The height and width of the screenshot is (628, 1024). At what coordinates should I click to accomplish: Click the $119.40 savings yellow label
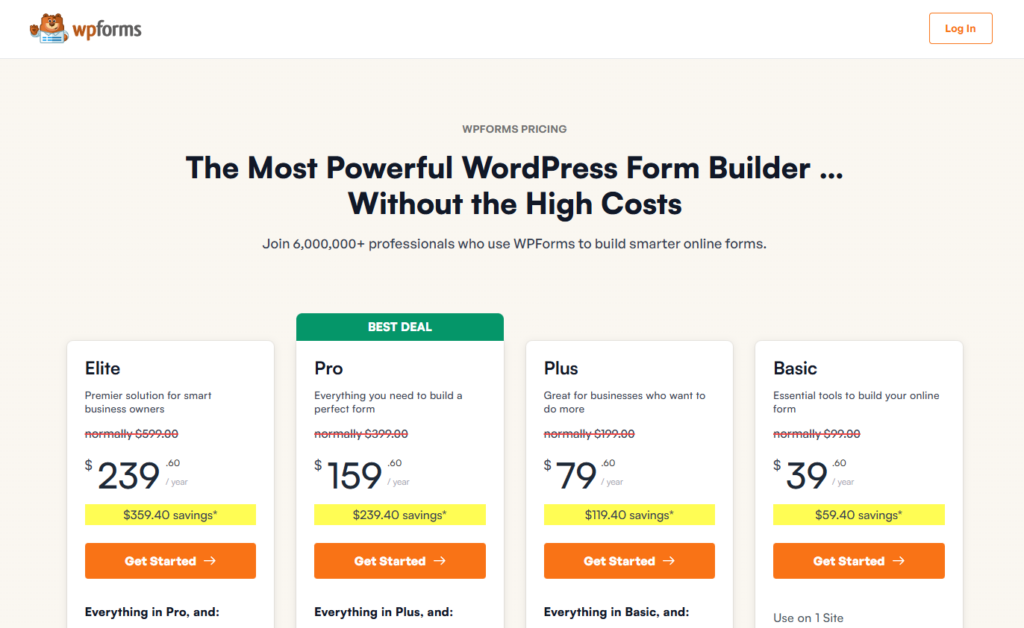click(x=629, y=515)
